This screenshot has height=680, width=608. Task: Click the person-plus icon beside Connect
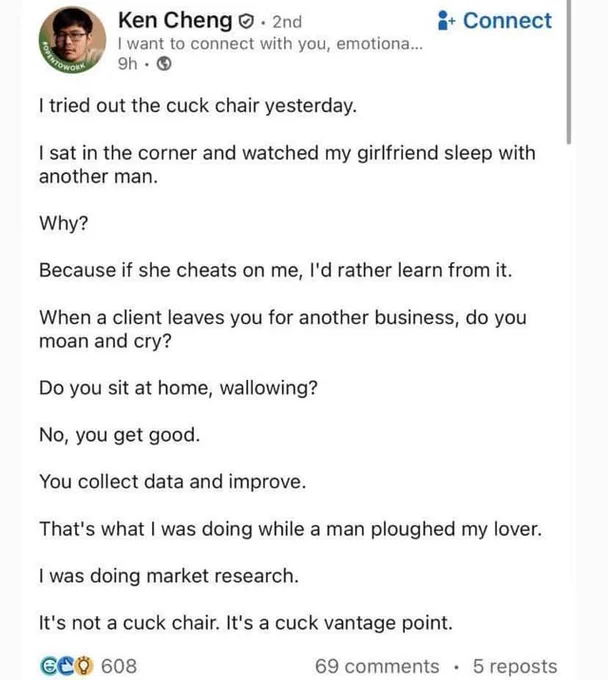[x=446, y=20]
